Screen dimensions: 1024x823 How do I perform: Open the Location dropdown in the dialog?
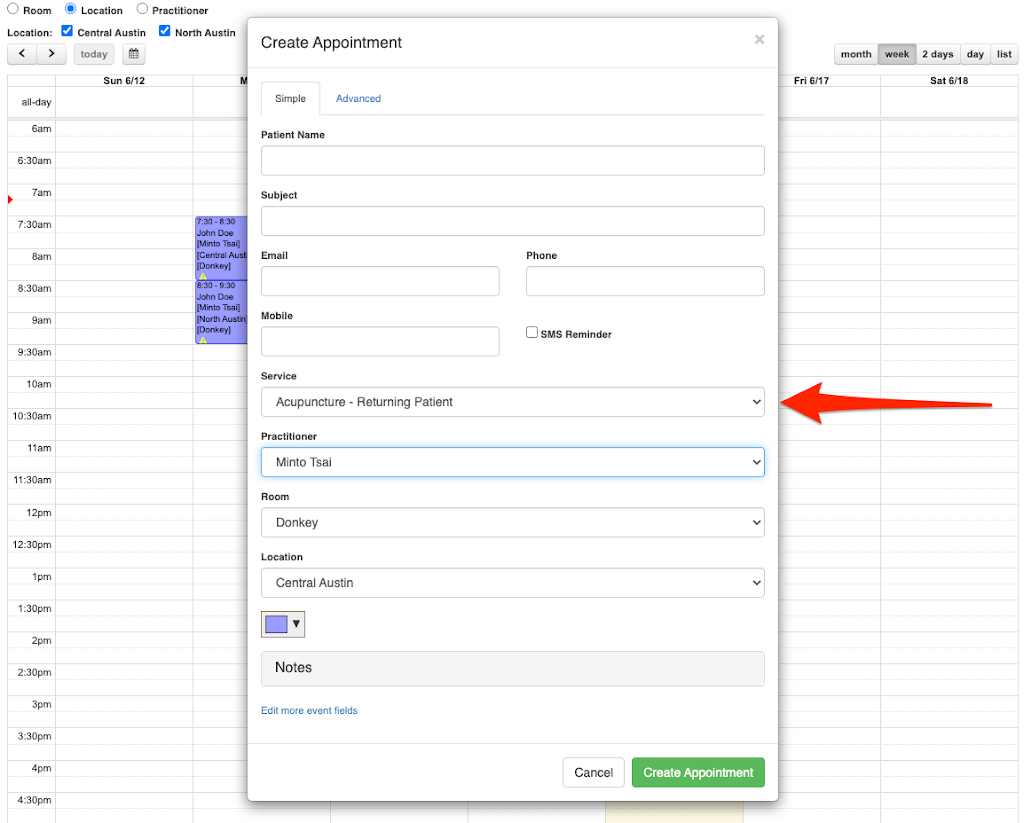click(512, 583)
